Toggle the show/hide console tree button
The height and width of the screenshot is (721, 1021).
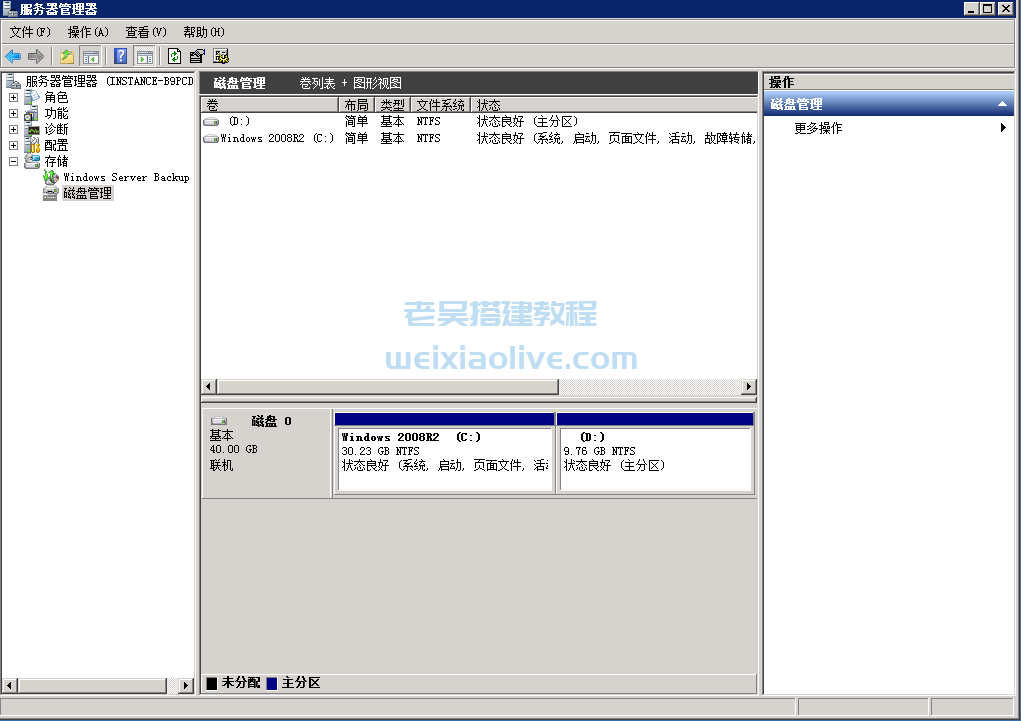91,56
